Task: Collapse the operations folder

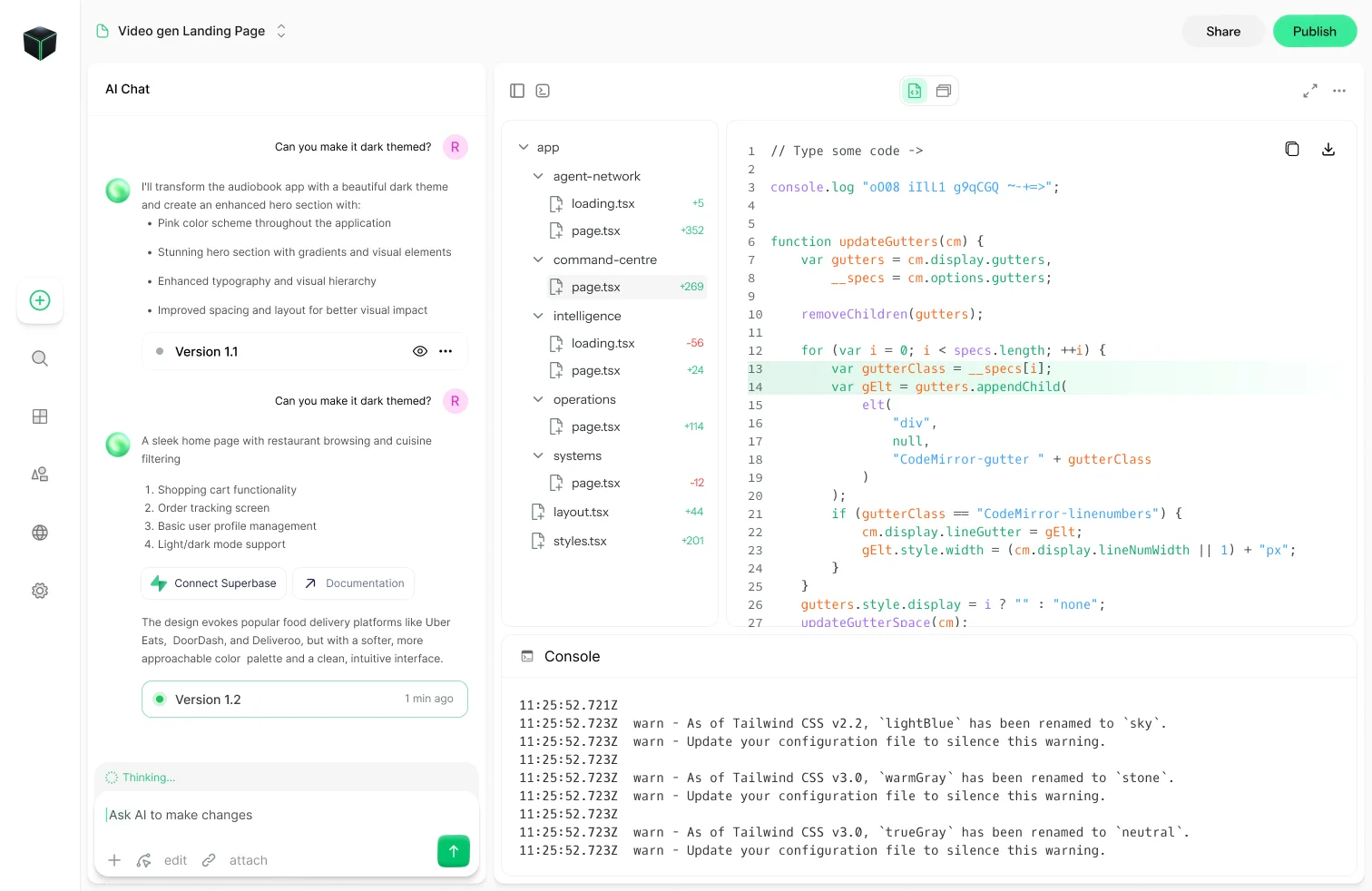Action: (x=538, y=399)
